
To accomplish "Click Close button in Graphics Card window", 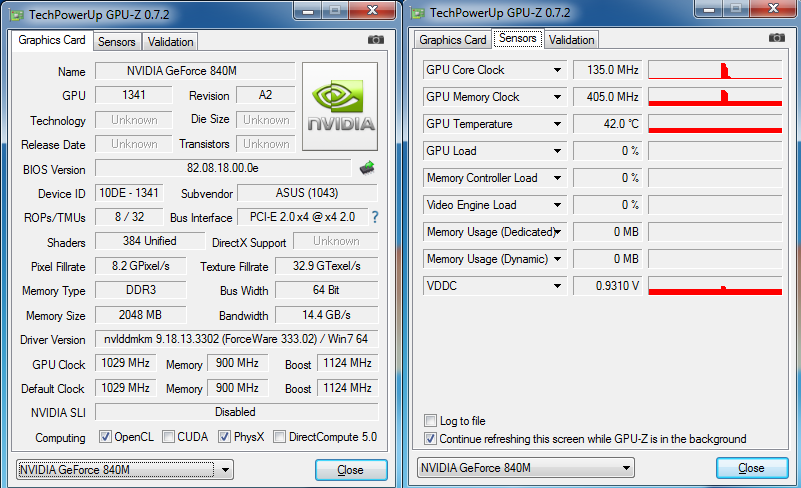I will pyautogui.click(x=351, y=470).
